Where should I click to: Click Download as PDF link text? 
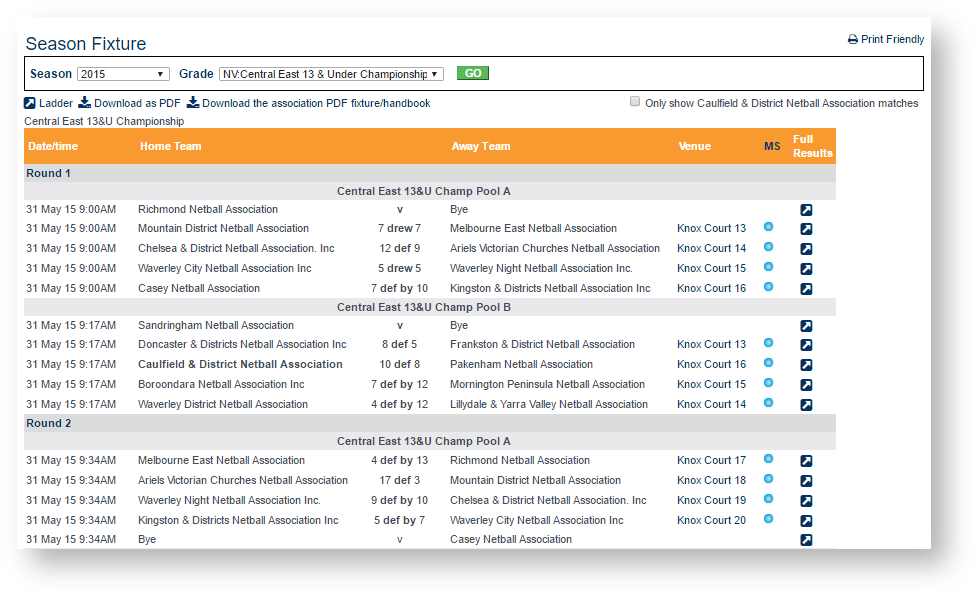(137, 103)
